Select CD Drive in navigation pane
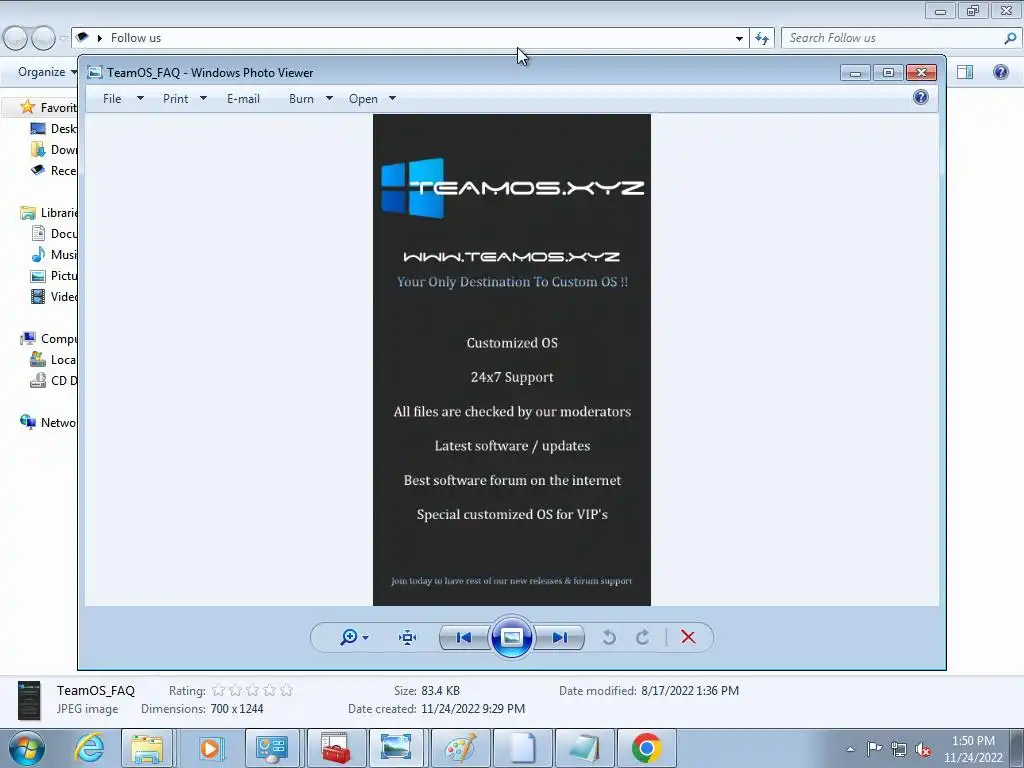The height and width of the screenshot is (768, 1024). pos(54,381)
